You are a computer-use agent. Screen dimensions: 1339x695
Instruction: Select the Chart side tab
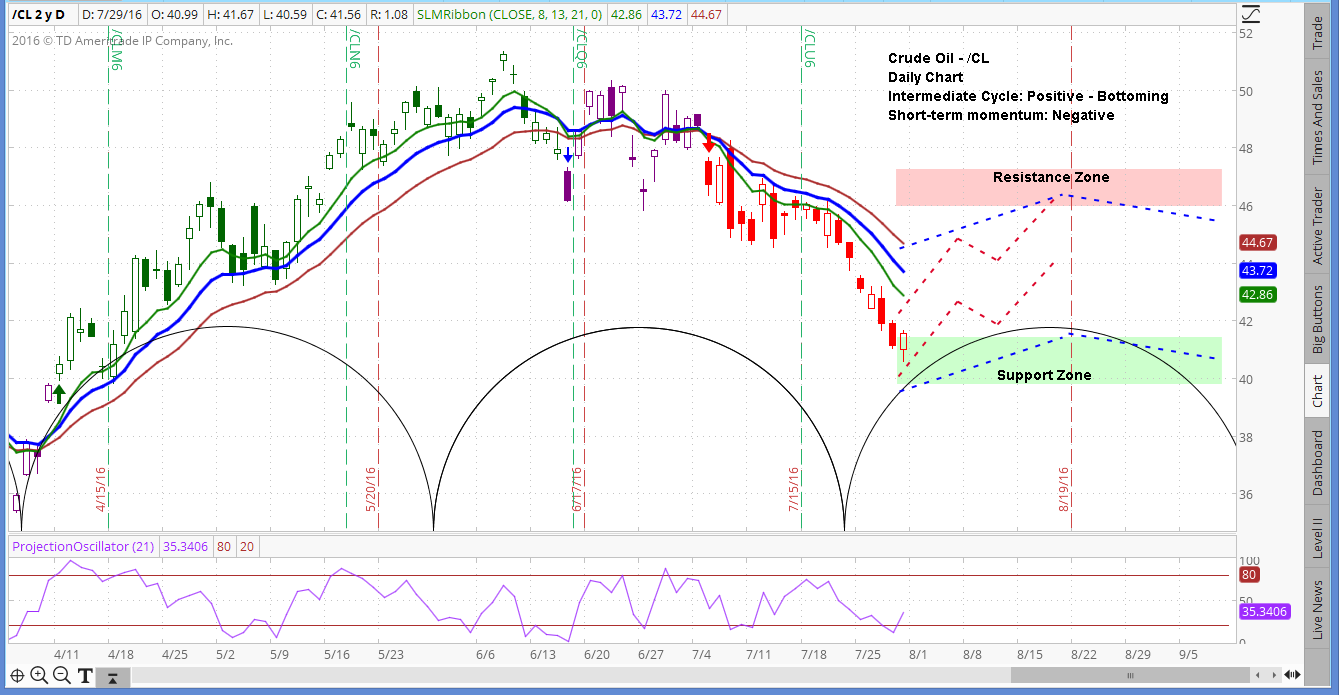tap(1318, 392)
